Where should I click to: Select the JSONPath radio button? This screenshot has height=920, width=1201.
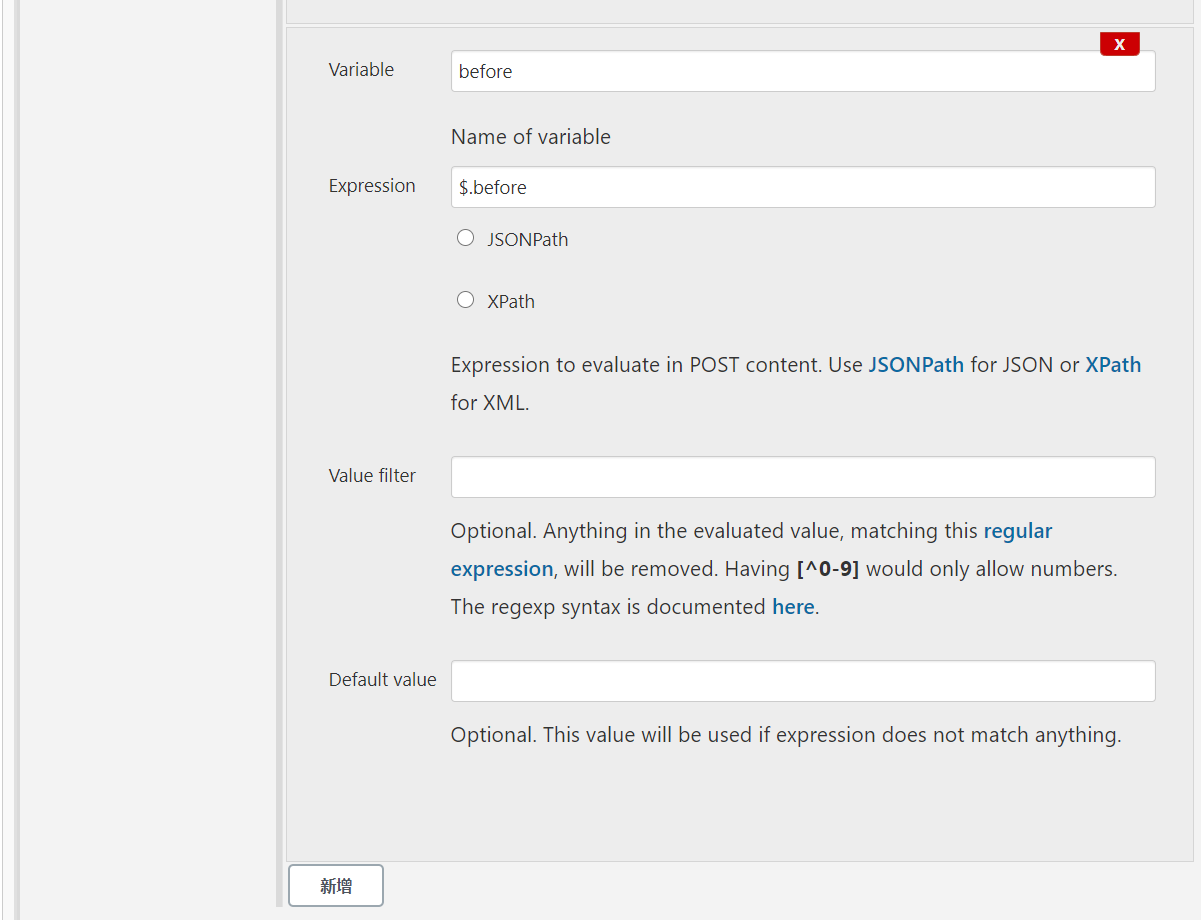point(465,238)
